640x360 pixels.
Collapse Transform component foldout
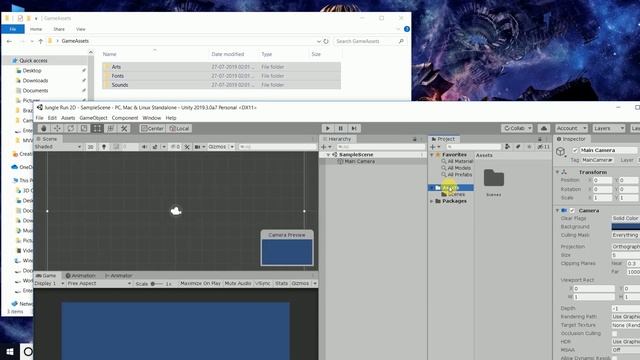click(558, 172)
